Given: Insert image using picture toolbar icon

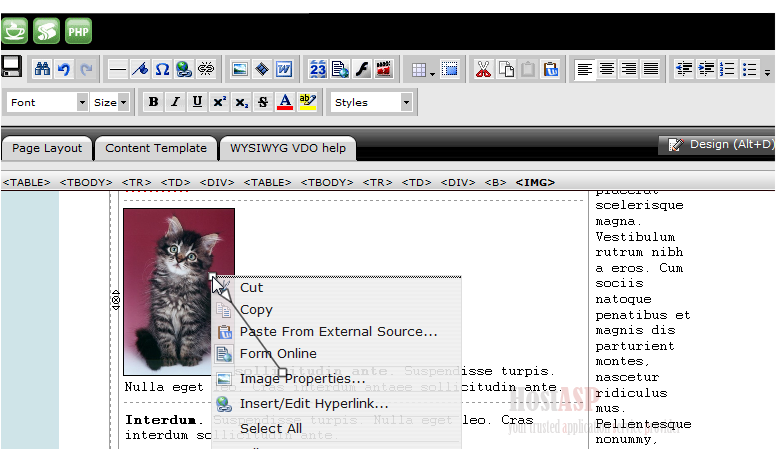Looking at the screenshot, I should (240, 69).
